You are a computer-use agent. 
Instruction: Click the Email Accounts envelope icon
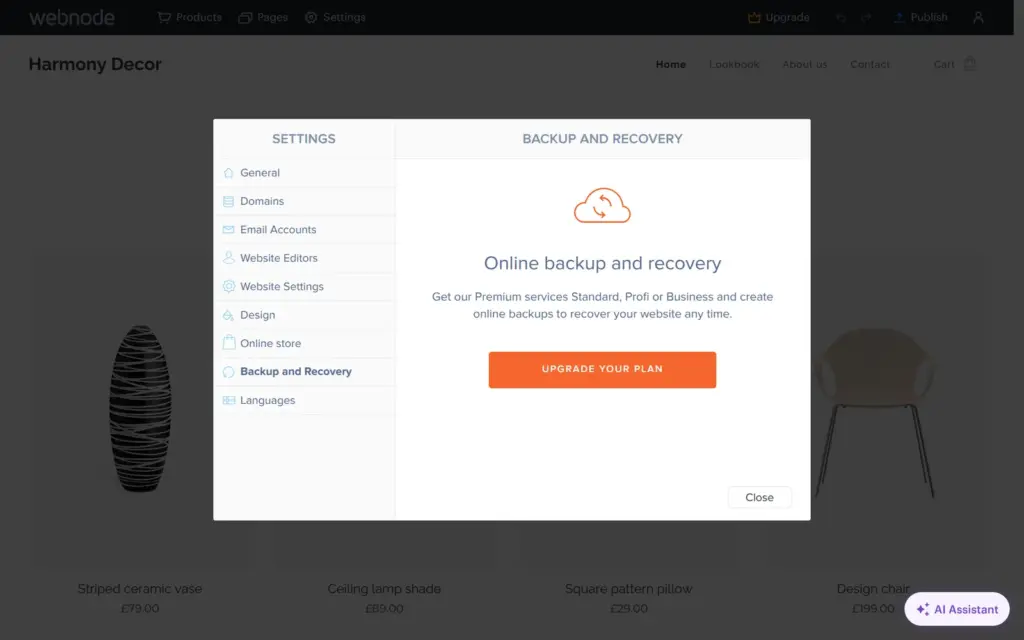coord(229,230)
